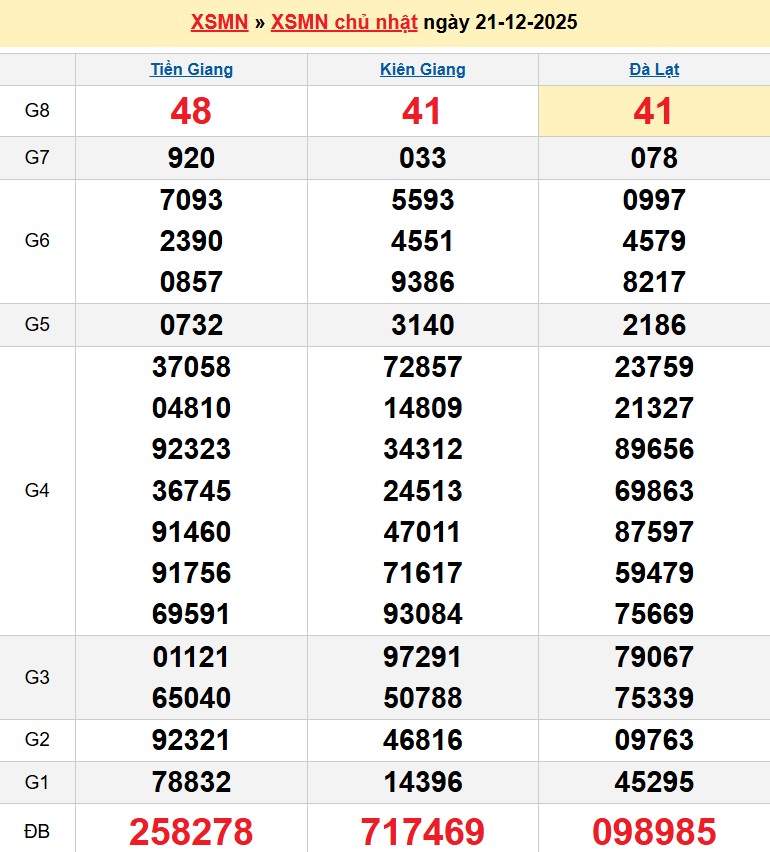
Task: Select Đà Lạt special prize 098985
Action: click(x=654, y=831)
